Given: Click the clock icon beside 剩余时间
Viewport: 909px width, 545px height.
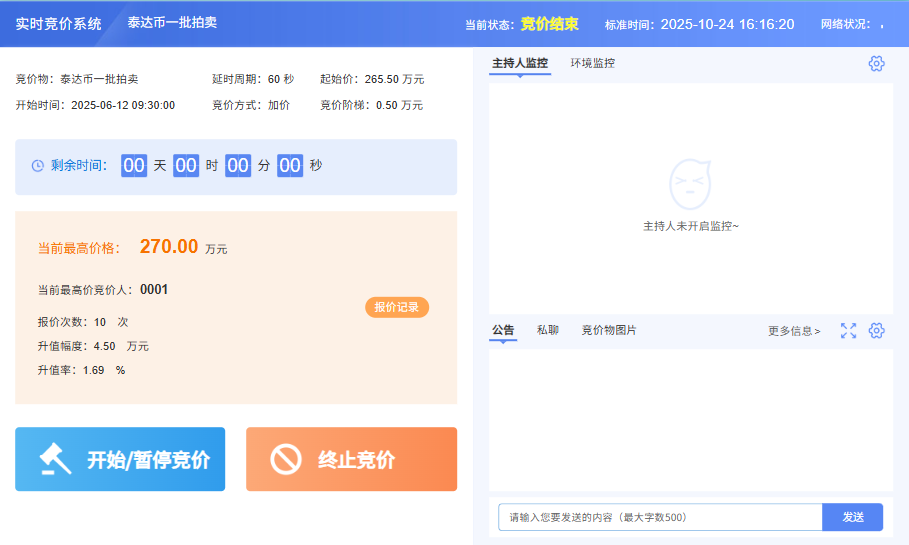Looking at the screenshot, I should tap(38, 166).
